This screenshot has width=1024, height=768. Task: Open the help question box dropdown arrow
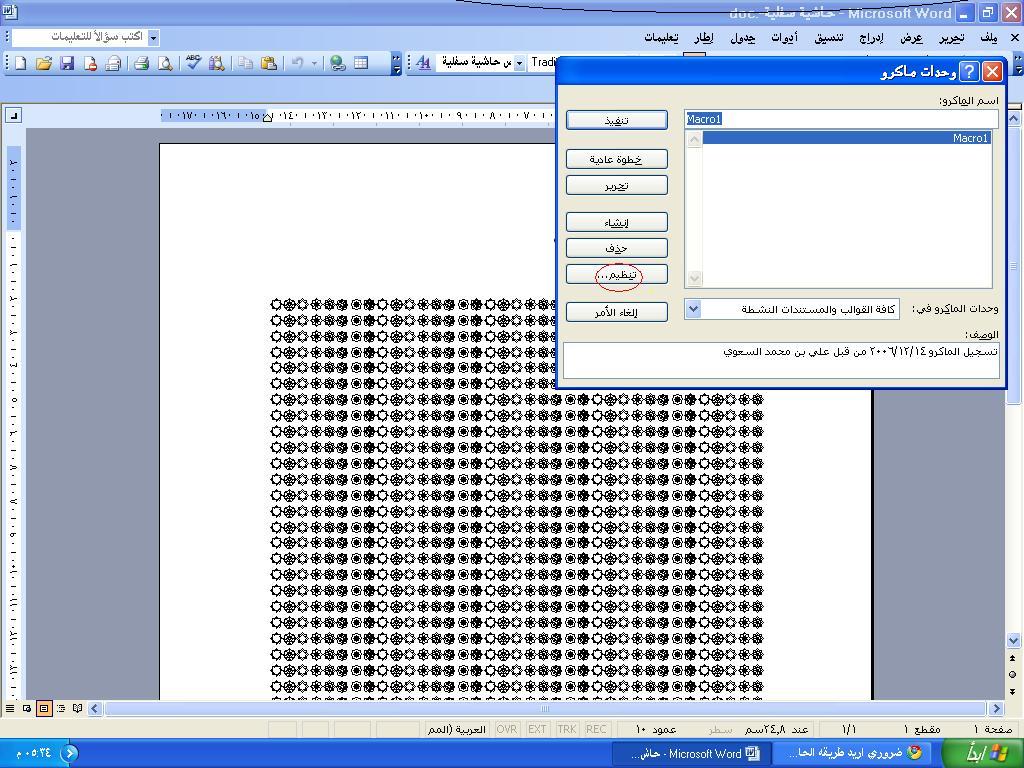coord(153,38)
